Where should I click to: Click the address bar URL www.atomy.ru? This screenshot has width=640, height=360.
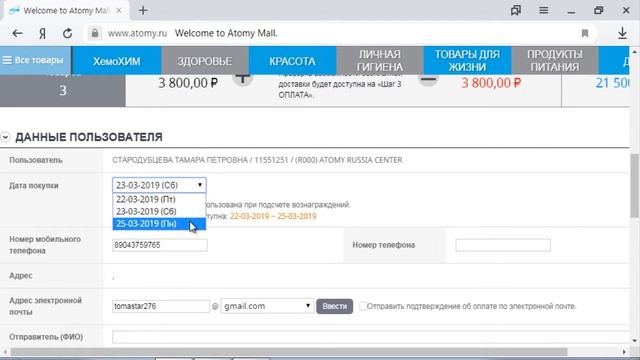138,33
